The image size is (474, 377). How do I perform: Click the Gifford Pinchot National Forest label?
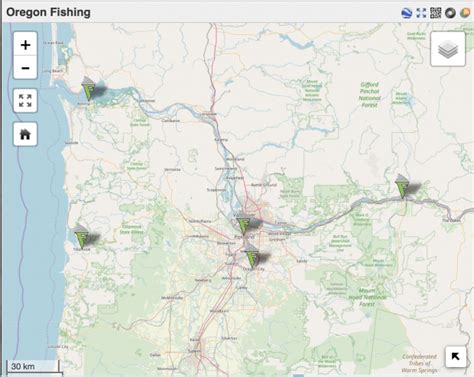point(369,95)
